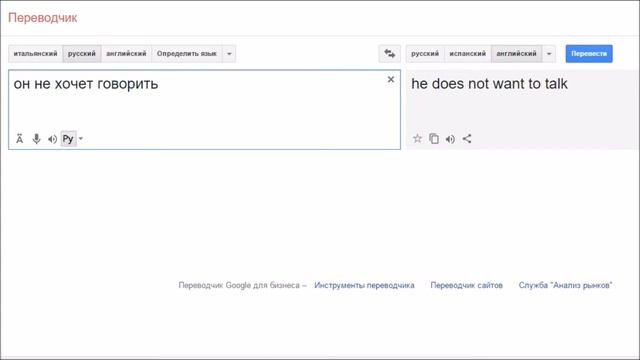This screenshot has height=360, width=640.
Task: Select испанский as target language
Action: click(468, 53)
